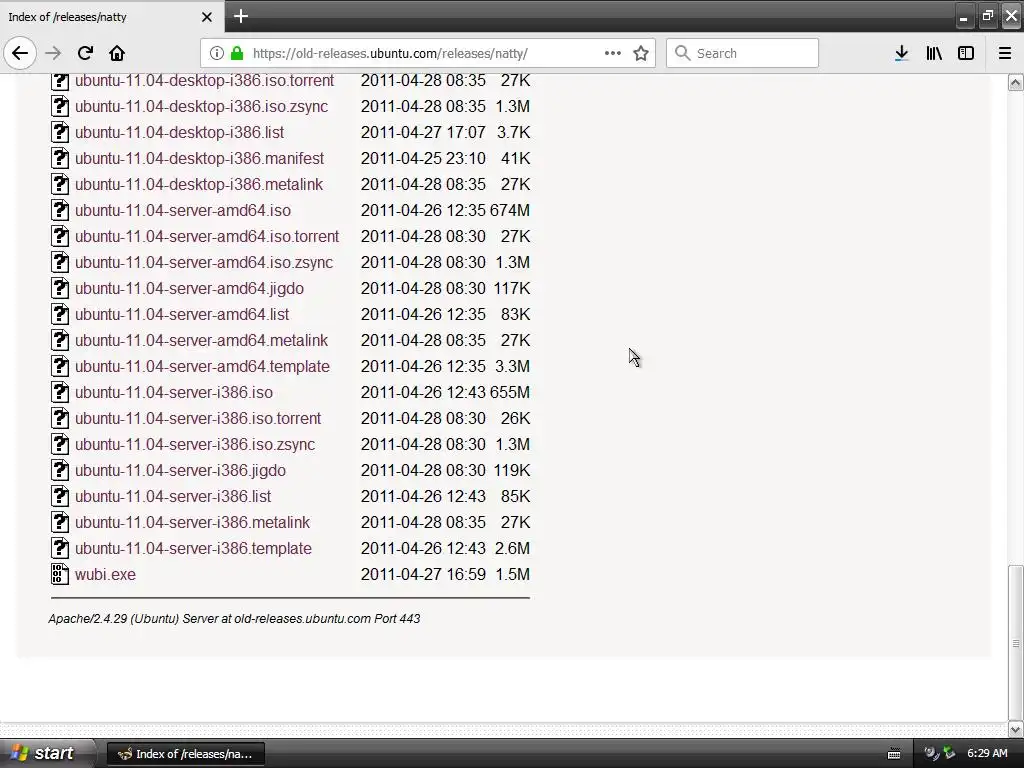This screenshot has height=768, width=1024.
Task: Open ubuntu-11.04-server-amd64.iso.torrent link
Action: click(206, 236)
